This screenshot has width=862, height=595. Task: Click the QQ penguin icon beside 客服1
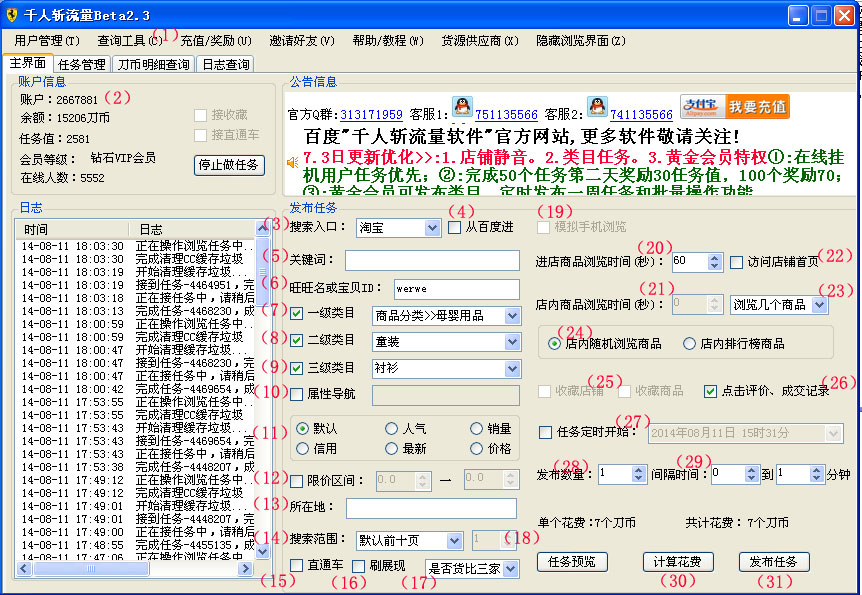tap(461, 107)
